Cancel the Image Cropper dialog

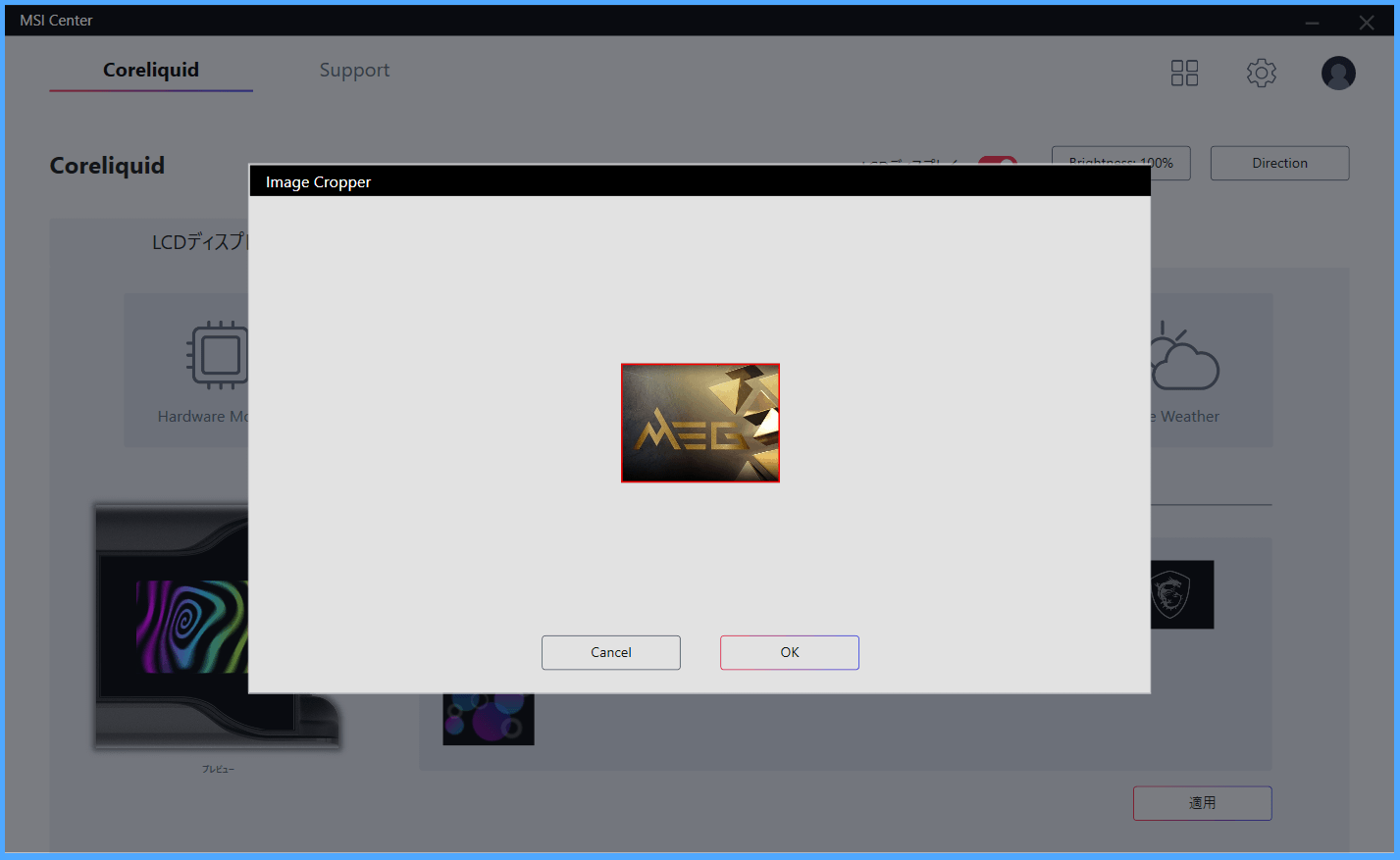click(x=610, y=652)
